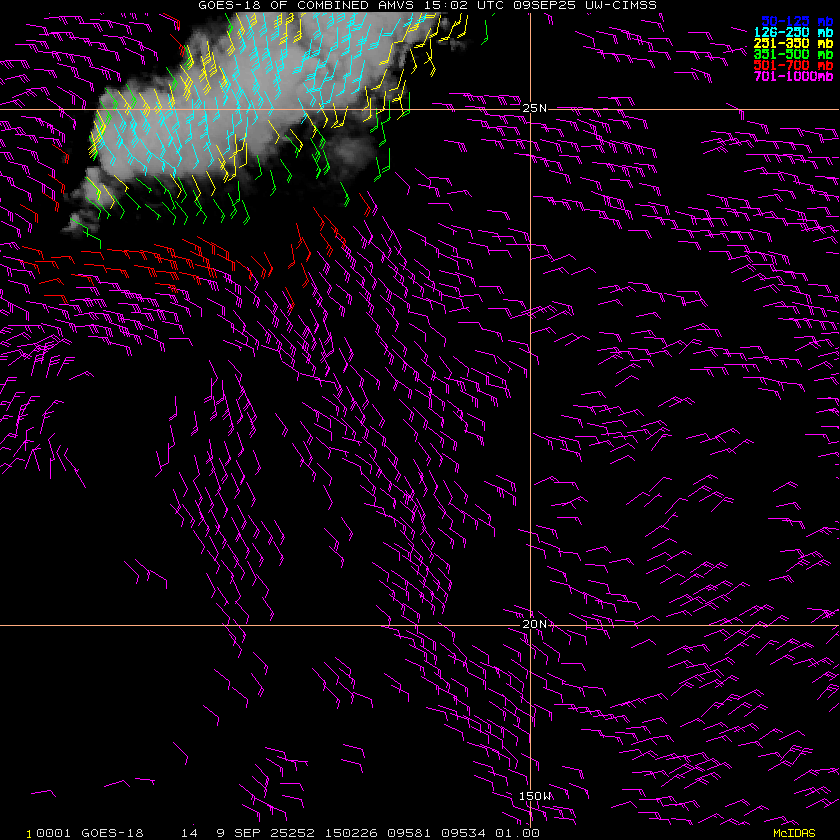This screenshot has width=840, height=840.
Task: Click the 20N latitude label
Action: click(x=536, y=623)
